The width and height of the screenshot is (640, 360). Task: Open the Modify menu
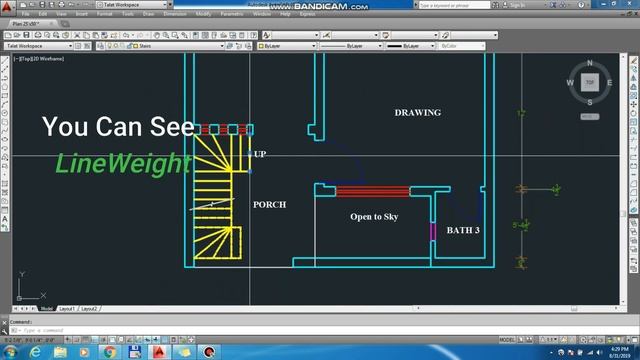tap(203, 14)
